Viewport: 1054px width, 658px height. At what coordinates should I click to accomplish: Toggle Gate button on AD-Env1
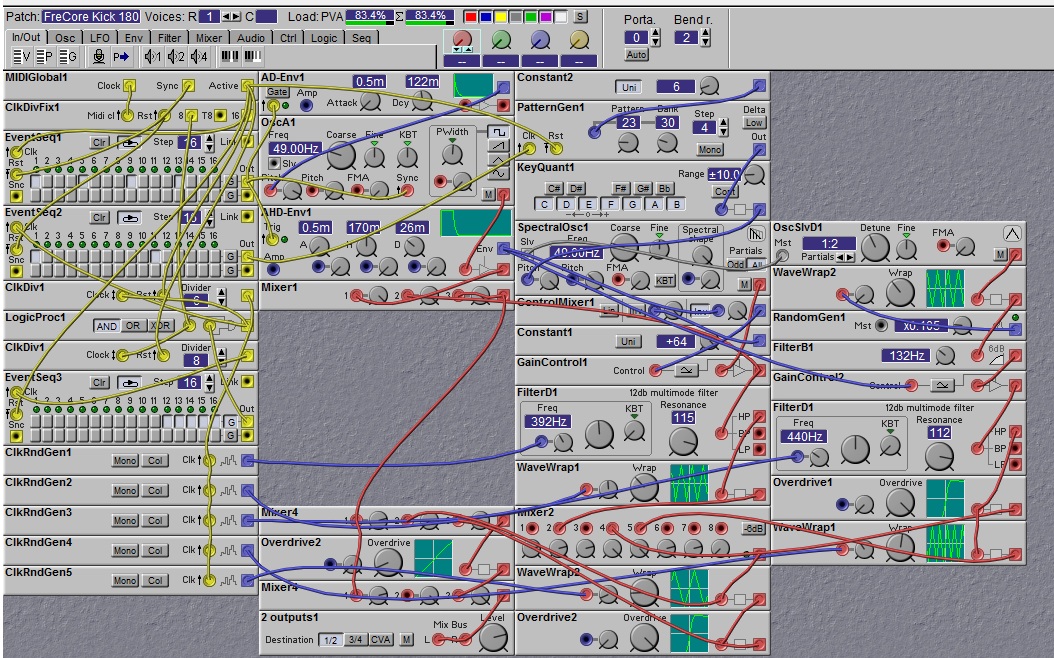277,92
